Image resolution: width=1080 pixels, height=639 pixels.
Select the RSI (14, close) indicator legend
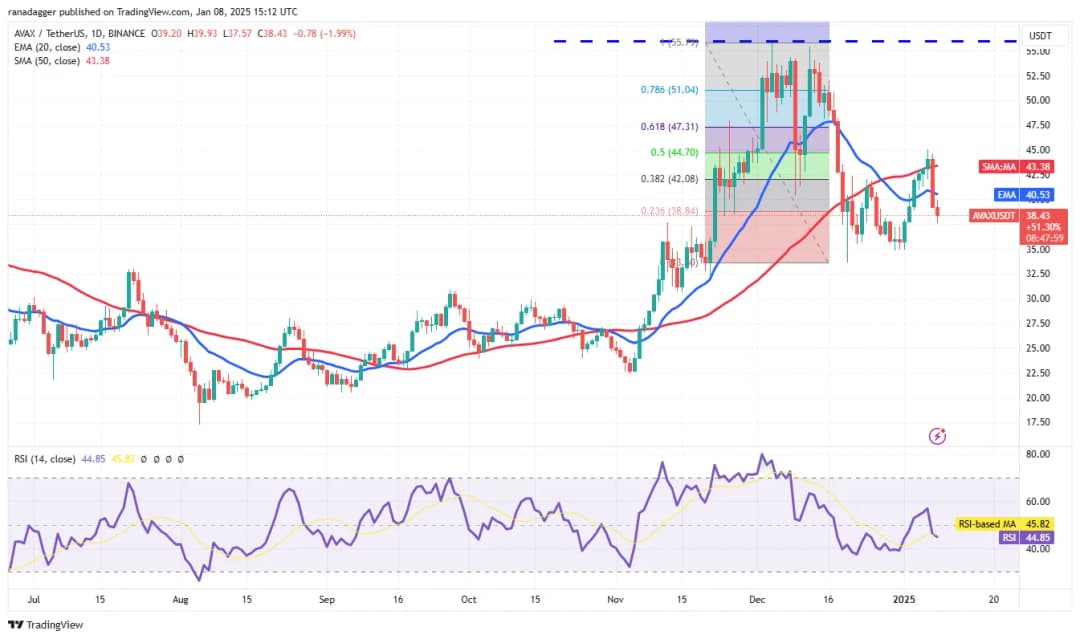tap(45, 460)
